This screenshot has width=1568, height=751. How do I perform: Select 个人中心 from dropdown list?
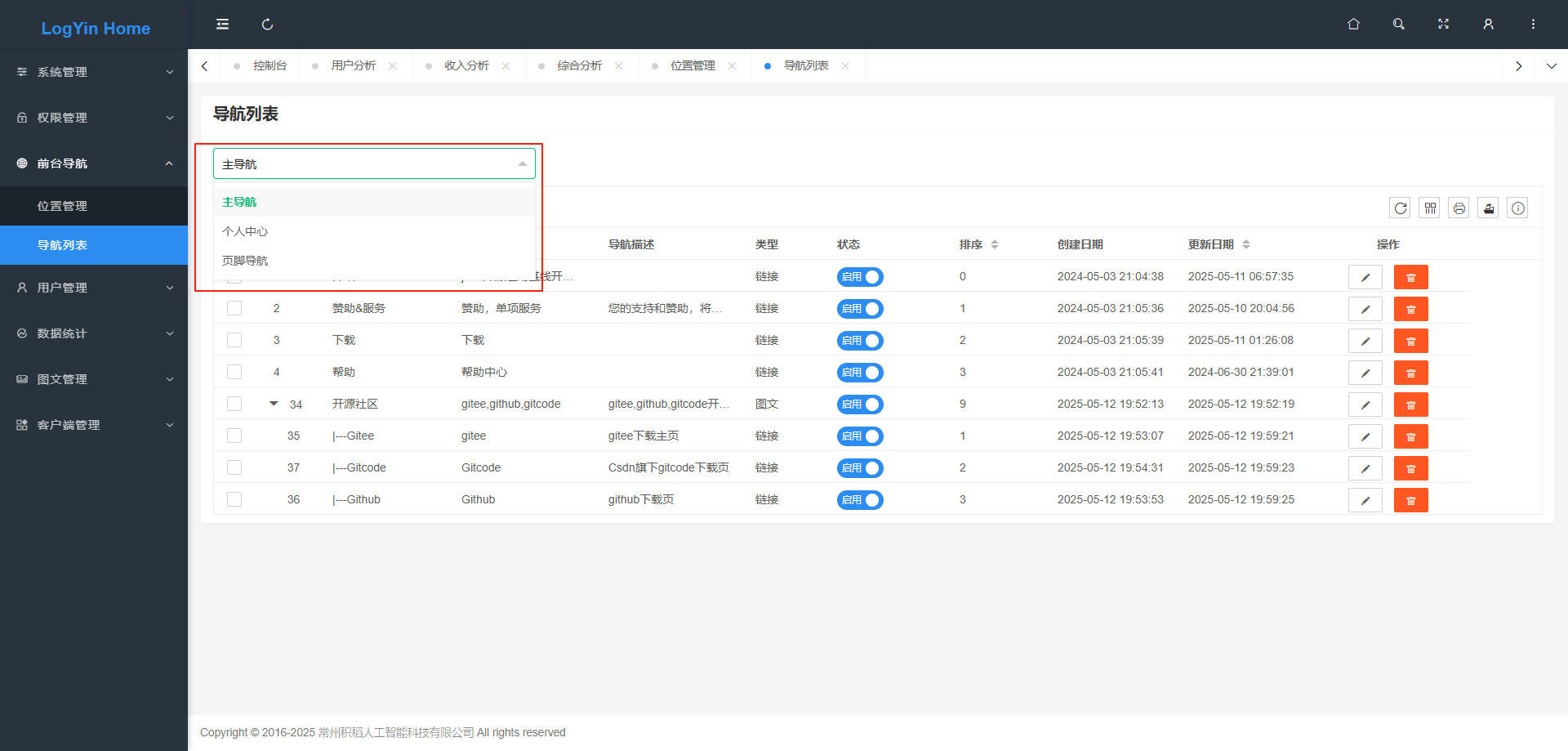tap(374, 231)
